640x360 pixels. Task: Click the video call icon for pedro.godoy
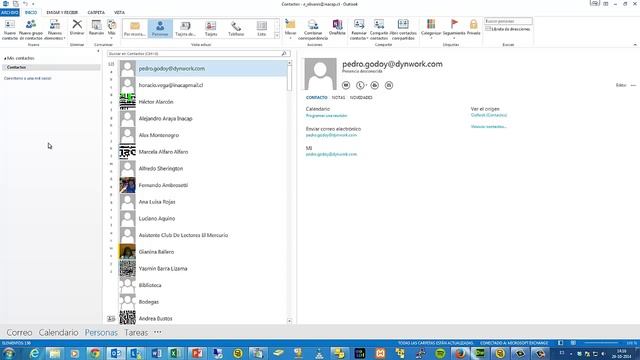click(x=375, y=85)
